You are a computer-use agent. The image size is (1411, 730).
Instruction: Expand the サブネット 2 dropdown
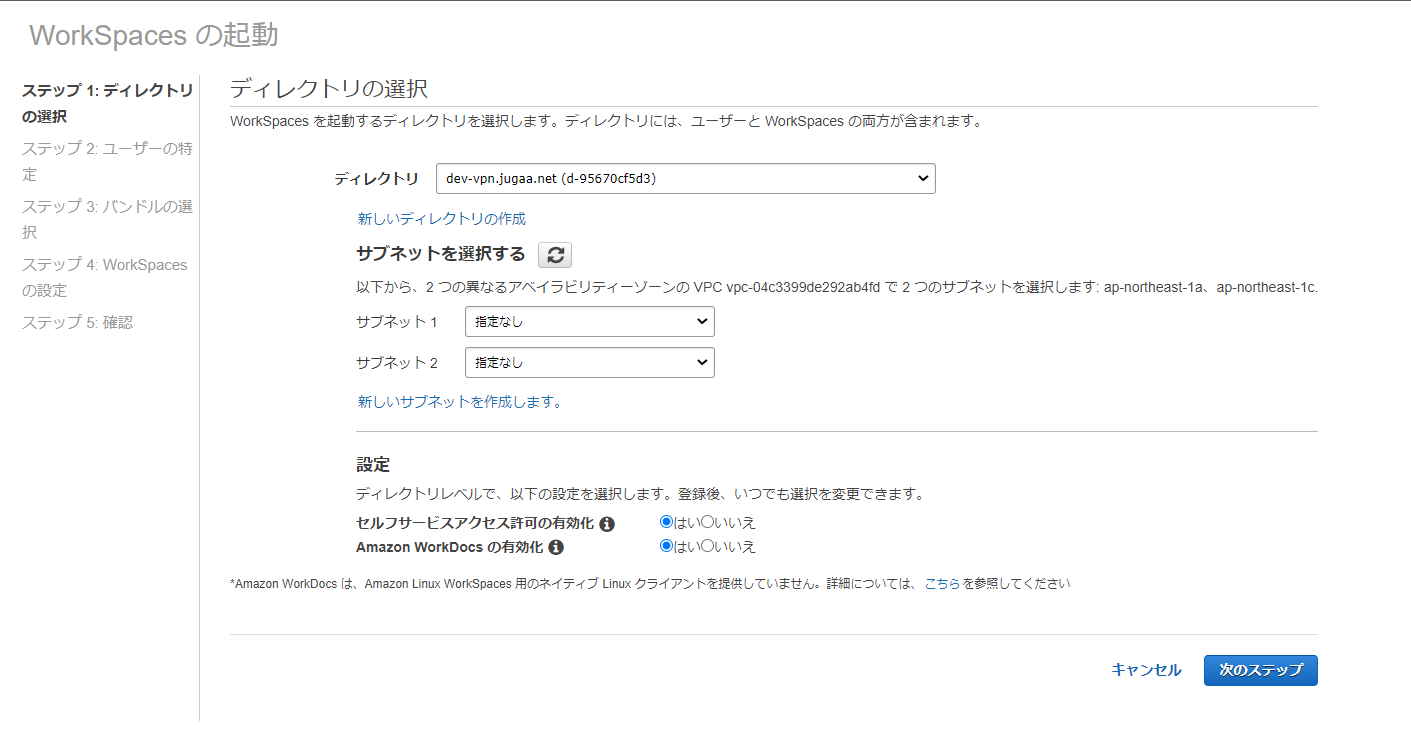point(590,362)
